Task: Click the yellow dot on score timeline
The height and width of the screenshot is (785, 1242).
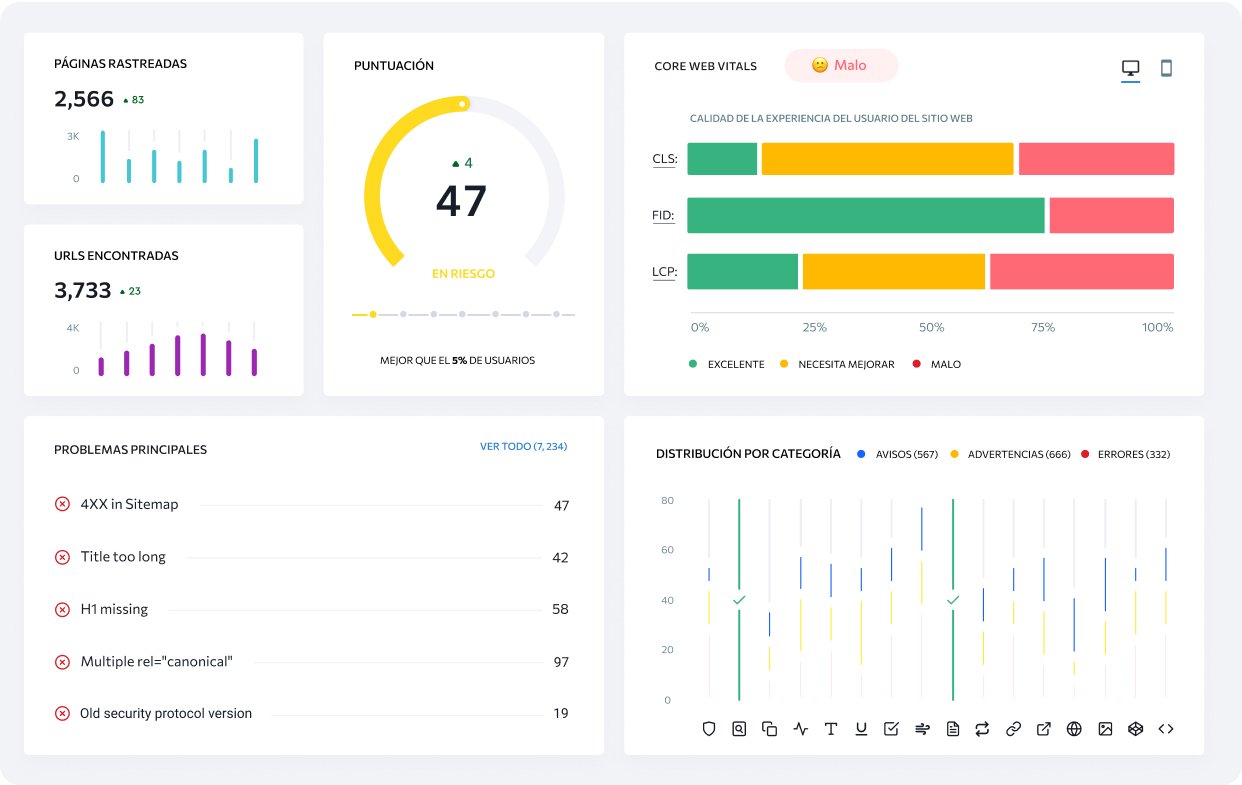Action: [x=373, y=314]
